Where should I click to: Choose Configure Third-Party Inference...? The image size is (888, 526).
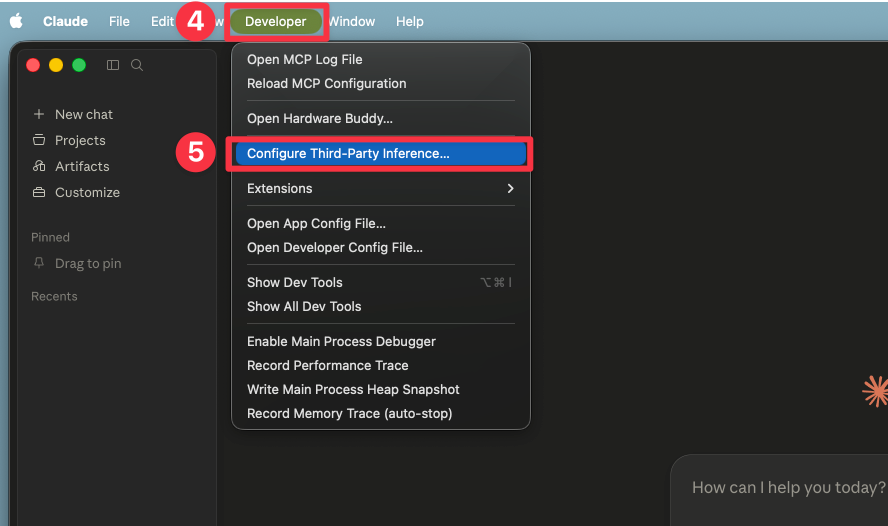click(381, 153)
